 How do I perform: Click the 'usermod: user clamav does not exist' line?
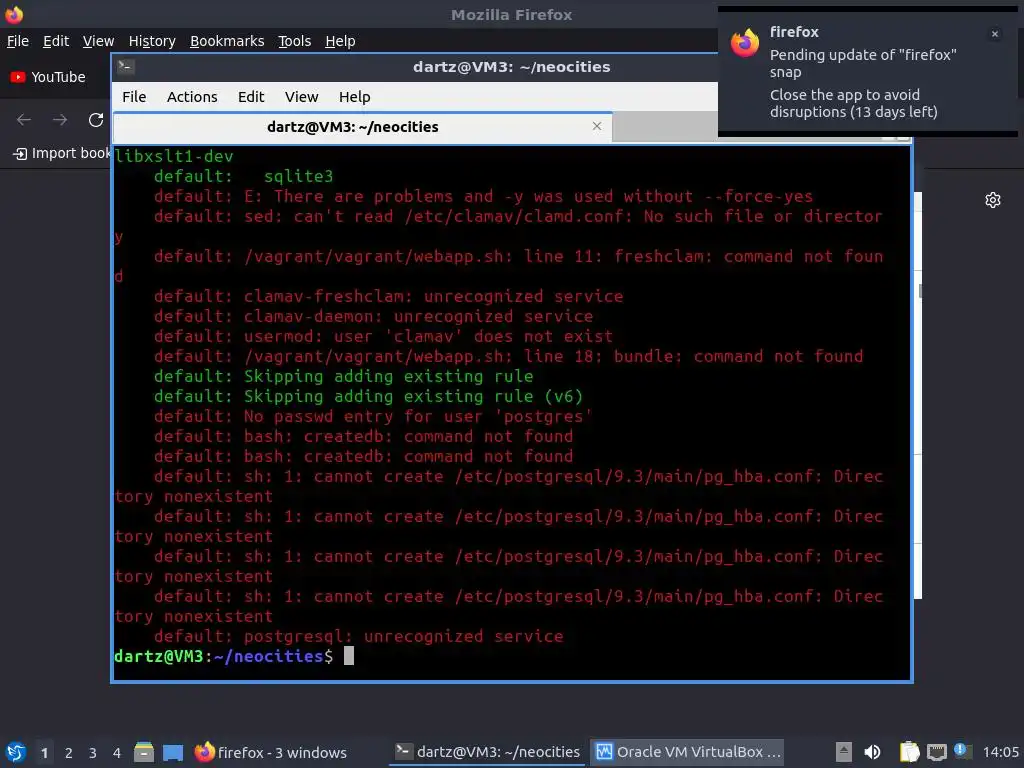point(383,336)
